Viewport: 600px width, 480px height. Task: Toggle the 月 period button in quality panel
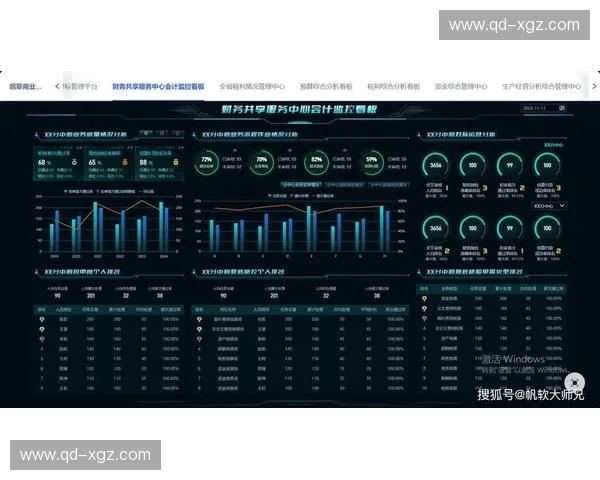162,133
